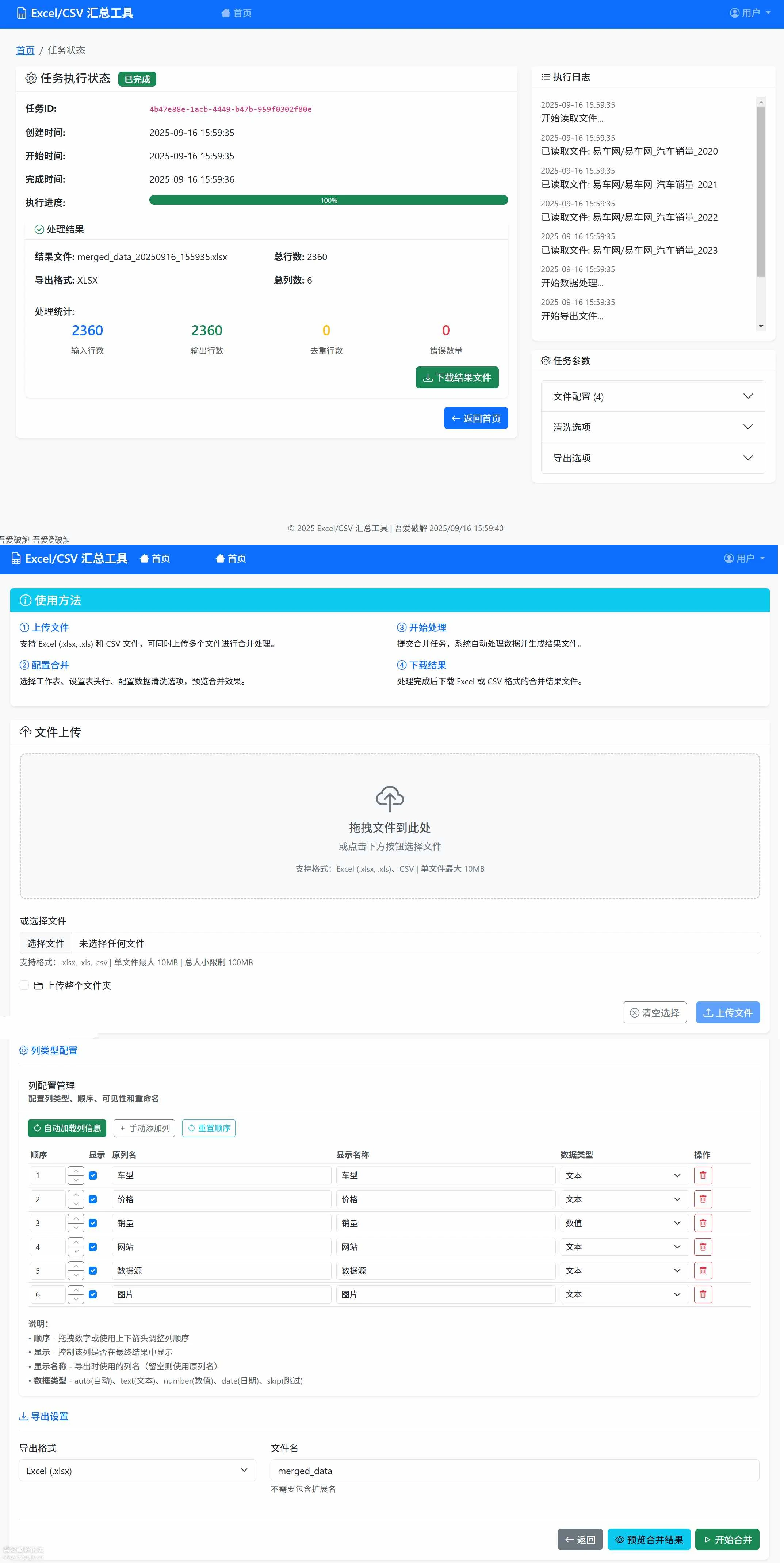Enable the 上传整个文件夹 checkbox
Screen dimensions: 784x1563
click(x=24, y=985)
